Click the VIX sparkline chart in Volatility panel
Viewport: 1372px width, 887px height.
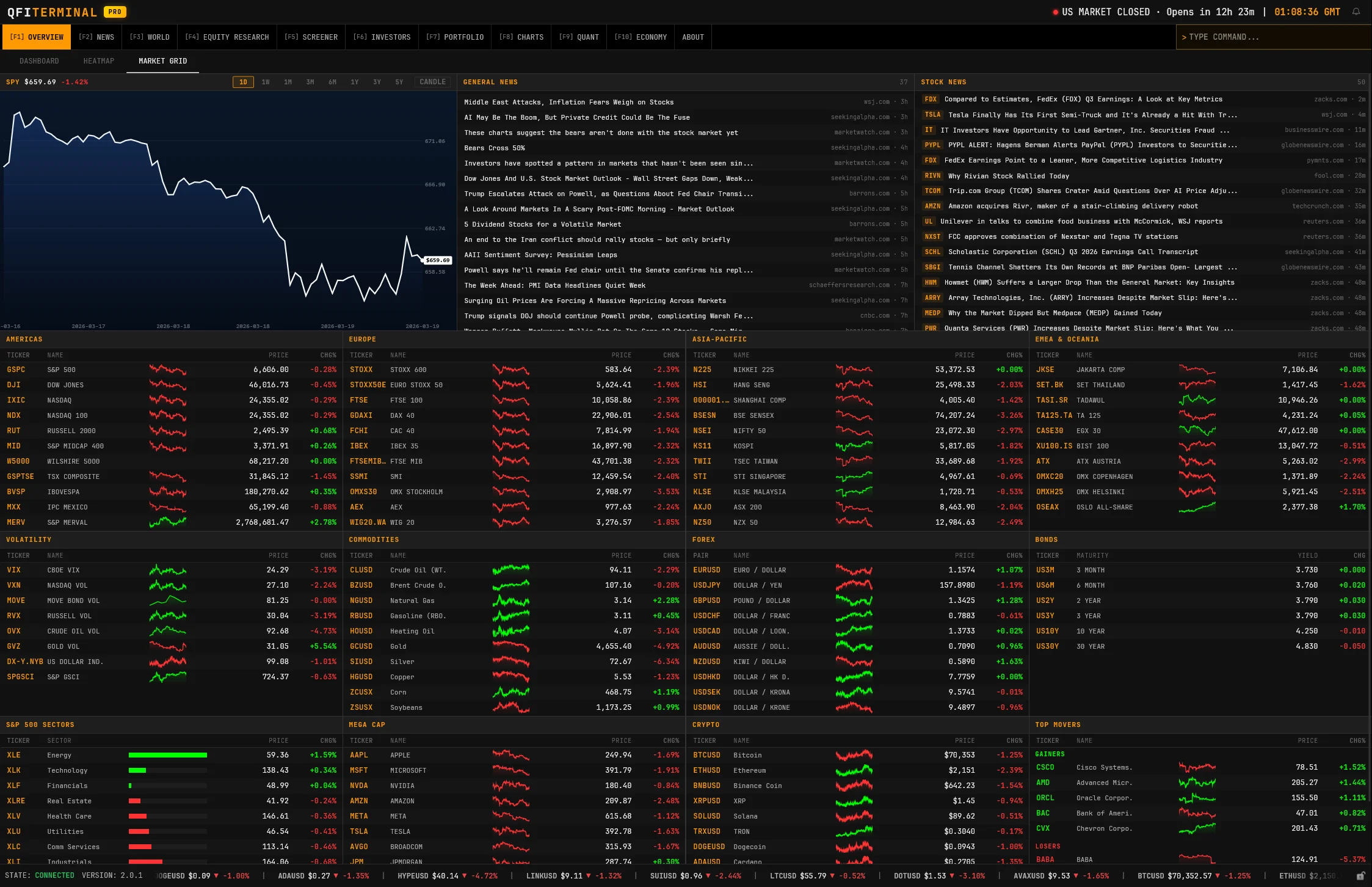coord(167,570)
